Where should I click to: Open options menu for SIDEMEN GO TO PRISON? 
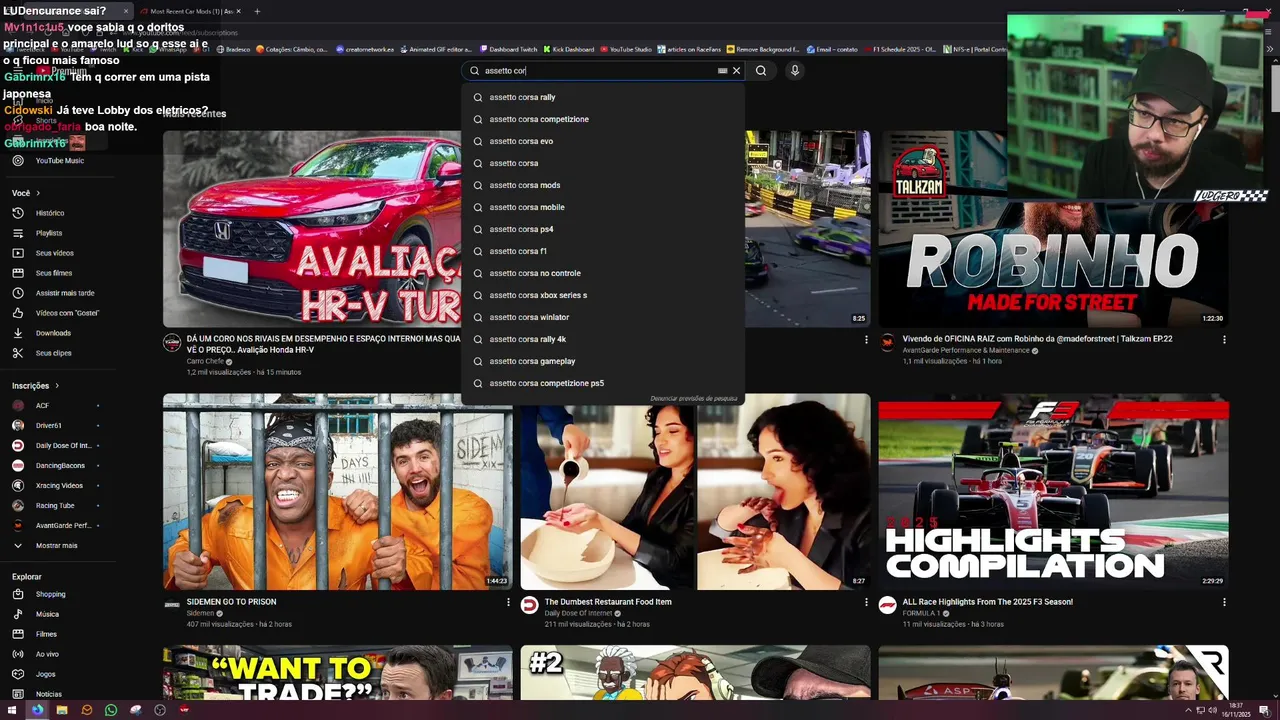point(509,603)
